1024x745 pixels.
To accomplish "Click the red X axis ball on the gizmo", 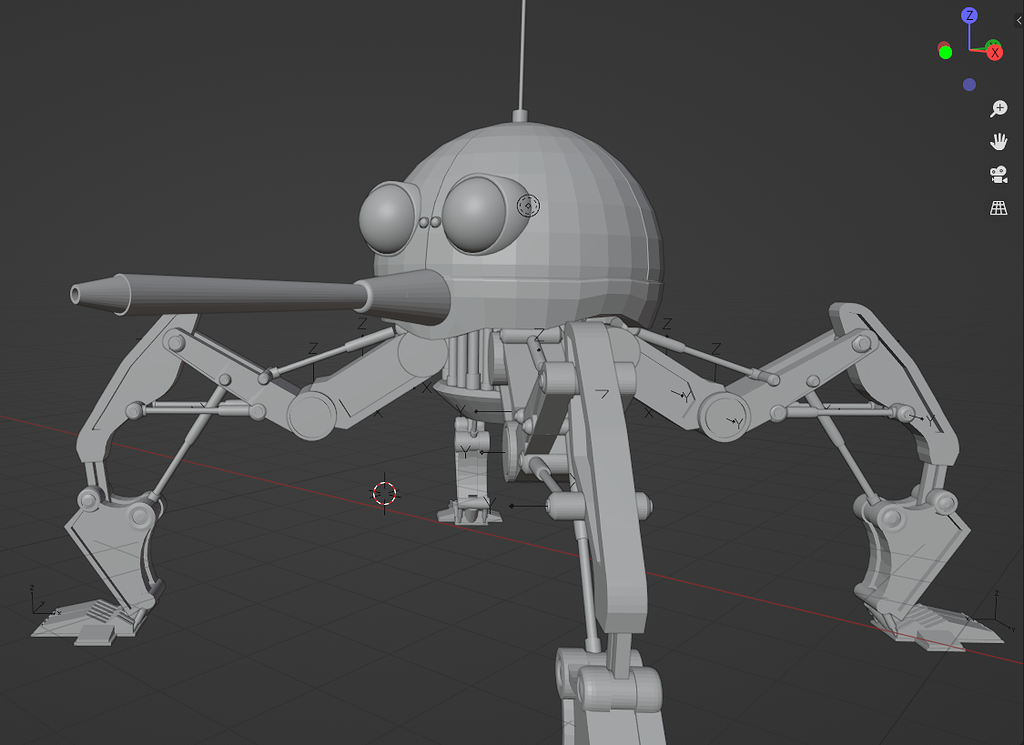I will [995, 52].
